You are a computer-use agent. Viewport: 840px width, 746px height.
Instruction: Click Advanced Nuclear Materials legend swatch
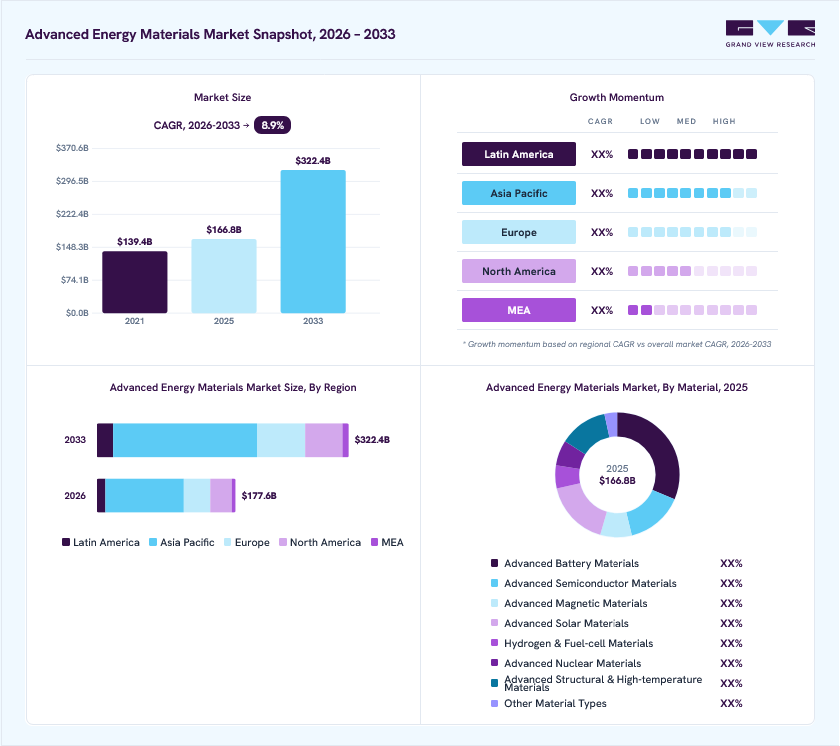pyautogui.click(x=494, y=662)
